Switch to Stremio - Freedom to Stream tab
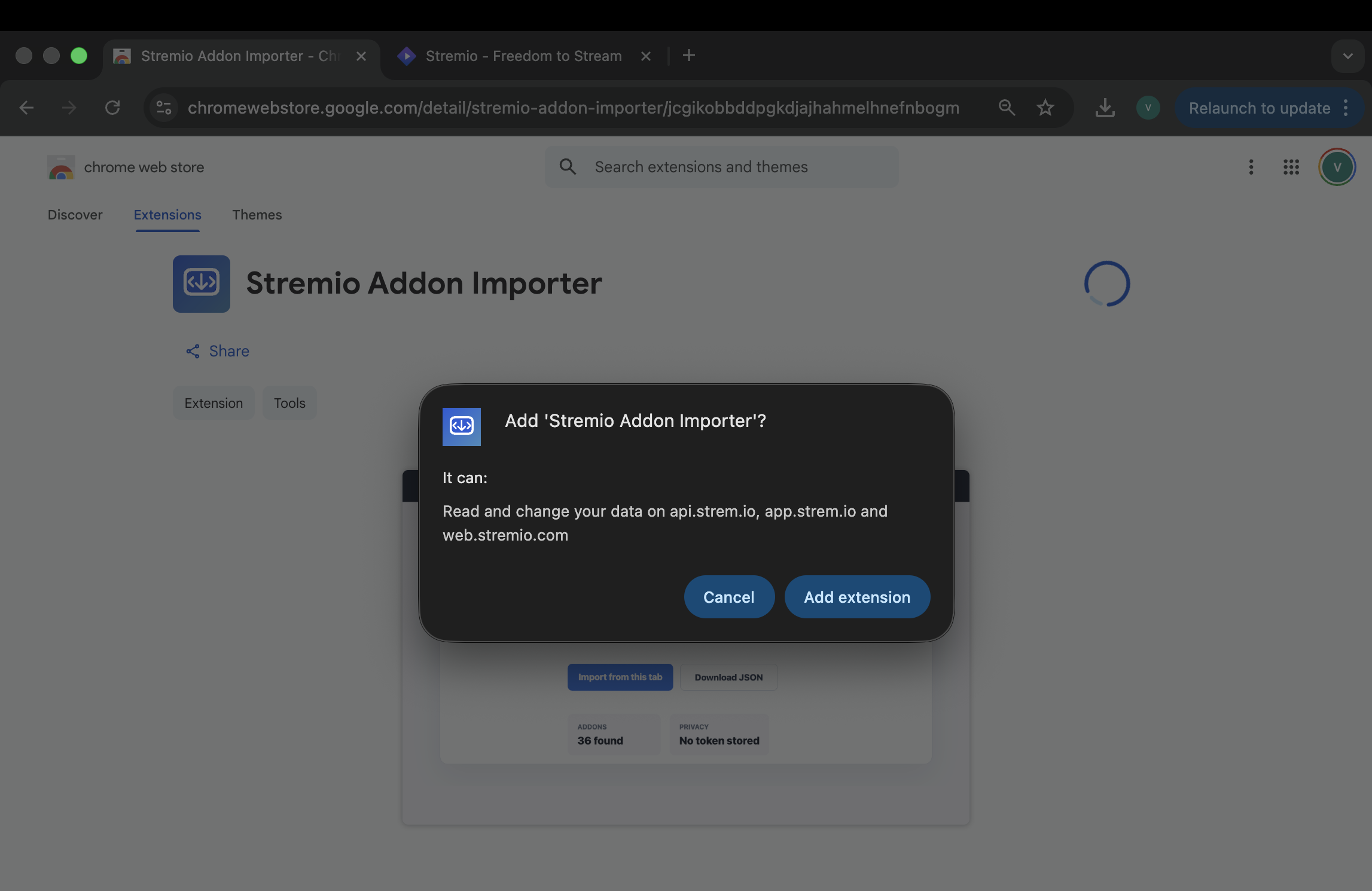This screenshot has width=1372, height=891. [x=523, y=56]
